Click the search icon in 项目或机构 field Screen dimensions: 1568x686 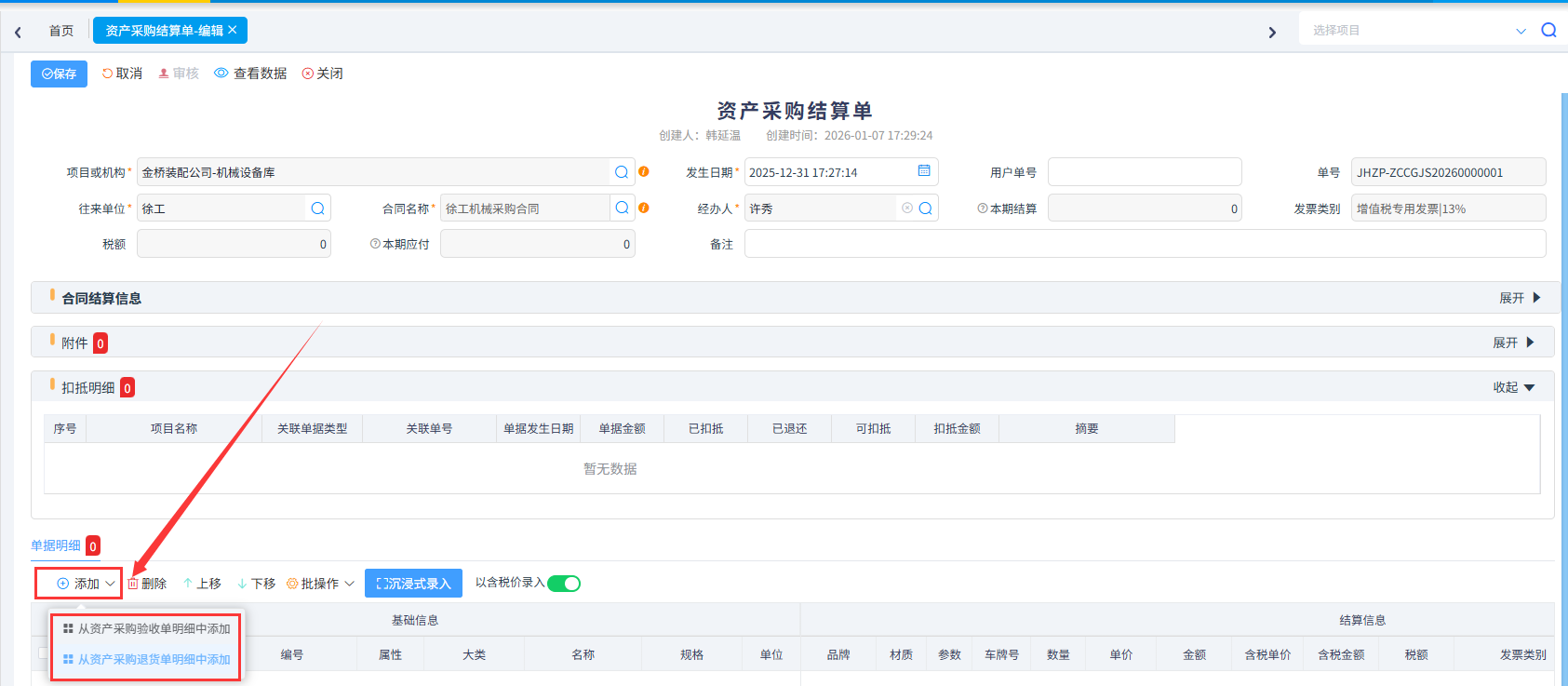click(622, 172)
